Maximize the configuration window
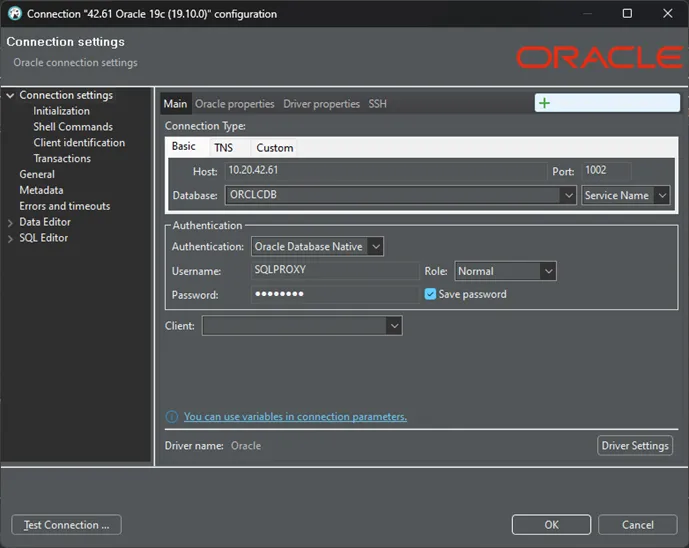Viewport: 689px width, 548px height. tap(627, 14)
